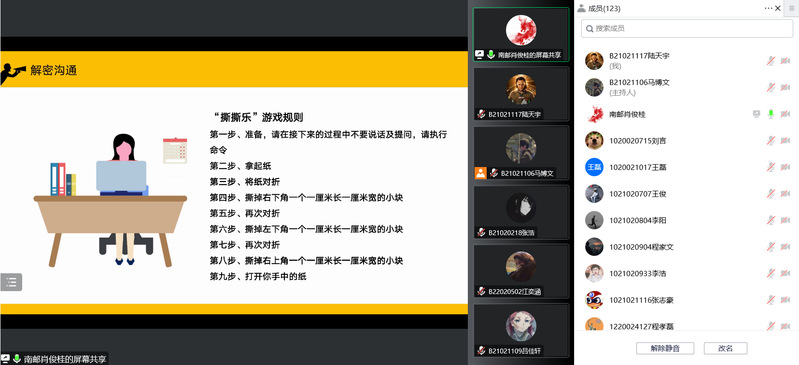Select the B22020502江奕涵 video thumbnail
Screen dimensions: 799x365
(x=521, y=271)
